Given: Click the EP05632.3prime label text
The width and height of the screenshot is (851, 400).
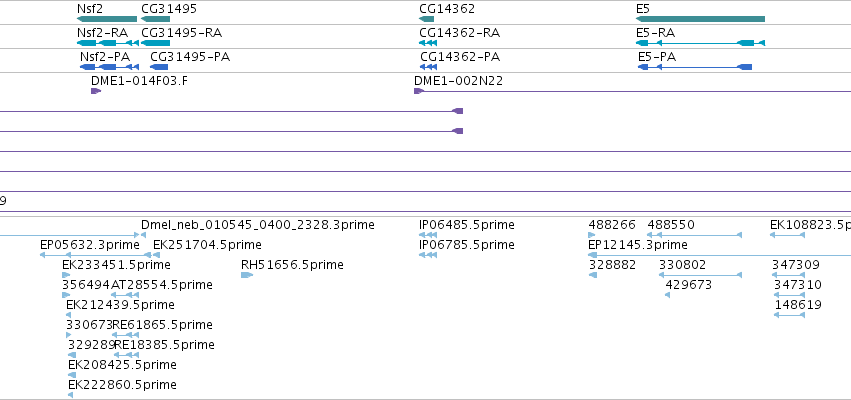Looking at the screenshot, I should [90, 245].
